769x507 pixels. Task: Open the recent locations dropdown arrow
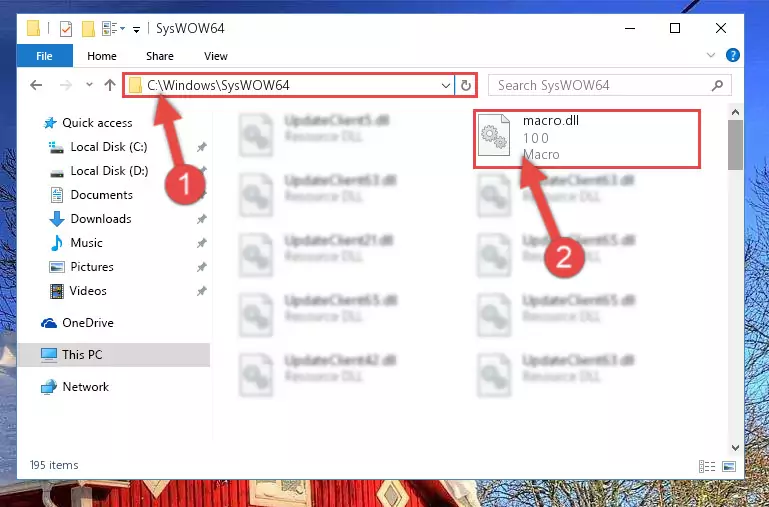pos(89,85)
